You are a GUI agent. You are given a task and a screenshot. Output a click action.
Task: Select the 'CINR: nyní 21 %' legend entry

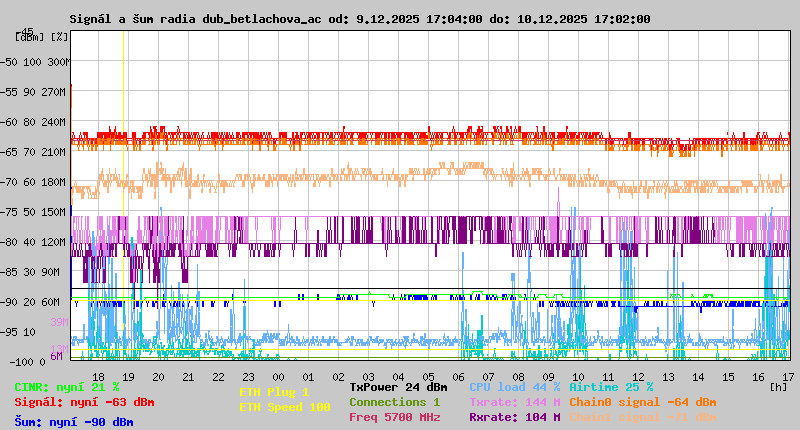pos(67,388)
